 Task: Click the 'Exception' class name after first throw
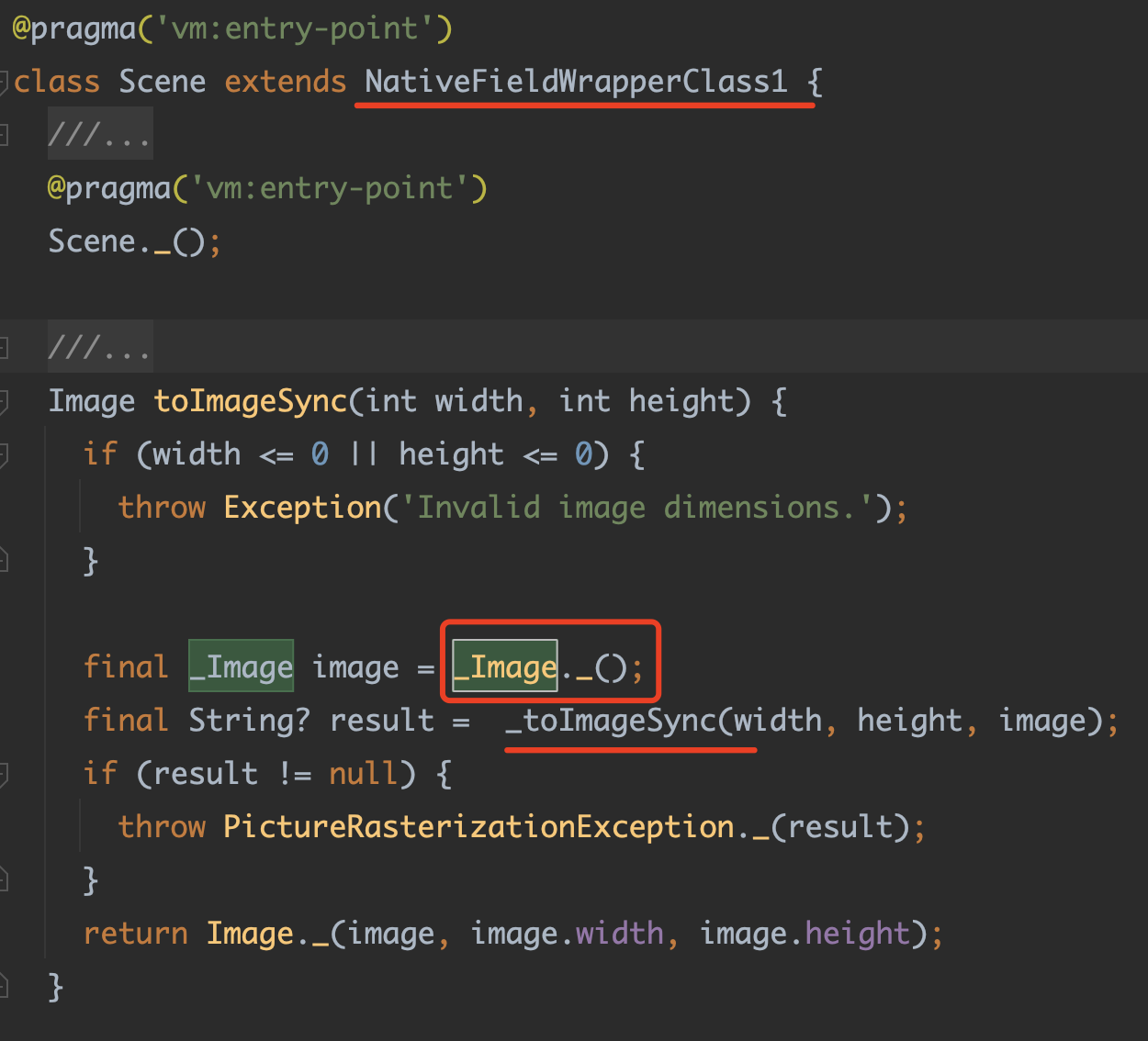click(x=302, y=508)
